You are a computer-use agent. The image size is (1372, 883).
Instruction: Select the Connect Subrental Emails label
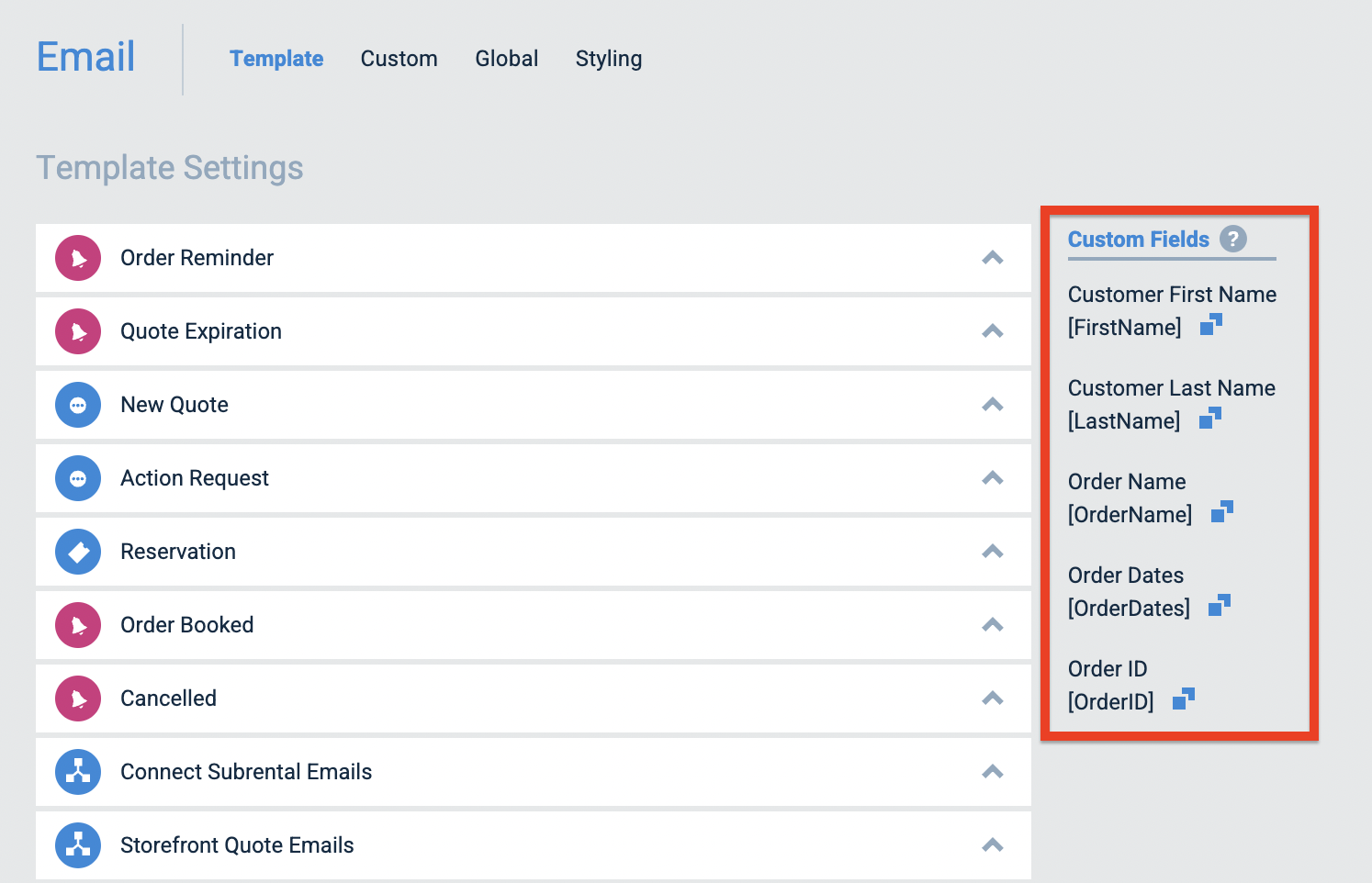pos(246,772)
